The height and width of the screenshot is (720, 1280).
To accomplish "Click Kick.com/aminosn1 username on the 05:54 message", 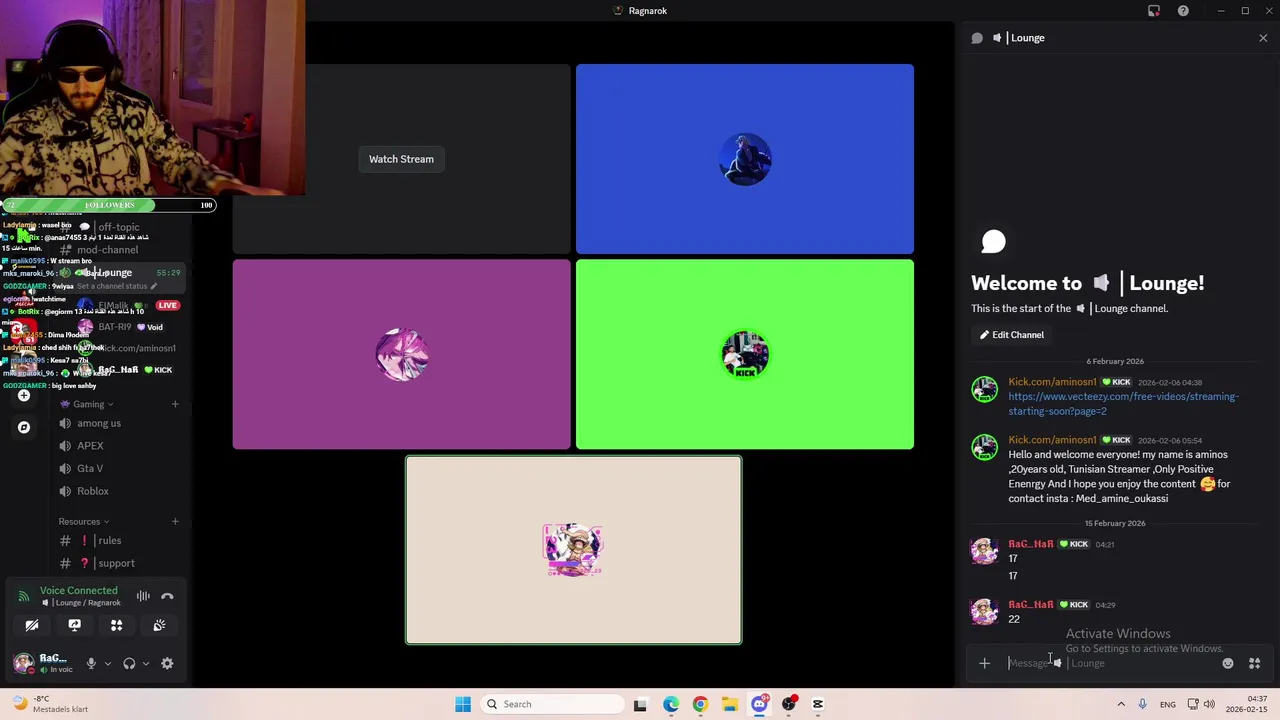I will tap(1052, 440).
